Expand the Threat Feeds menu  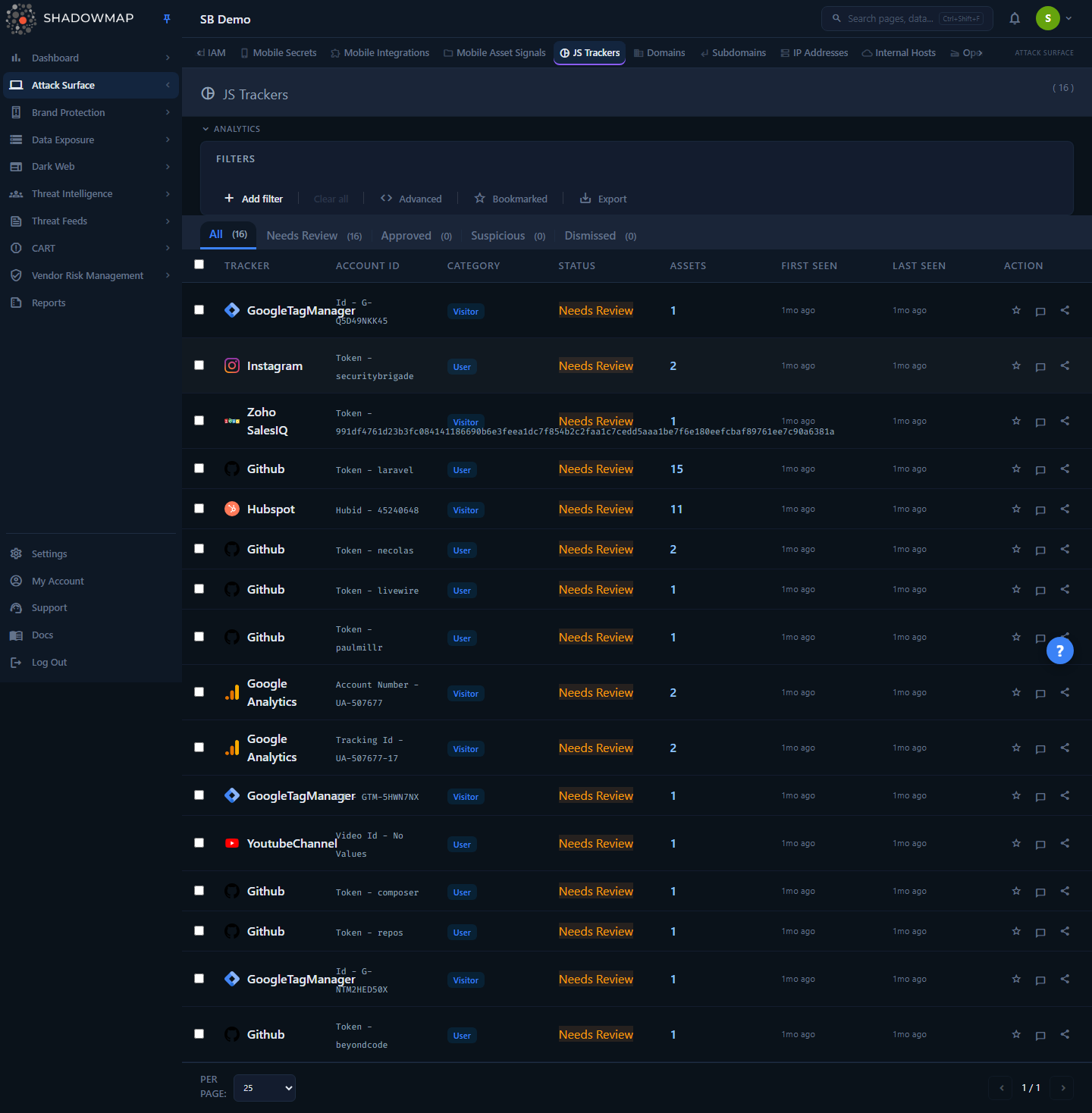[x=91, y=221]
